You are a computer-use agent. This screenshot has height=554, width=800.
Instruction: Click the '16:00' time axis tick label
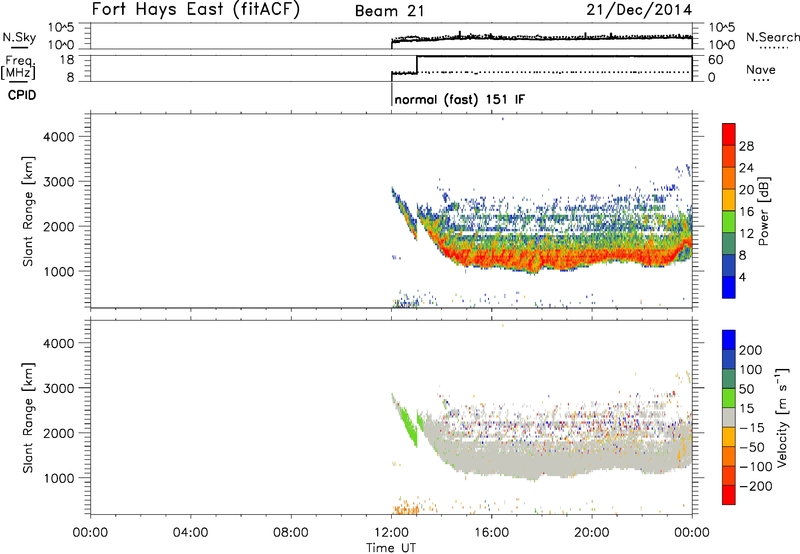pos(491,533)
